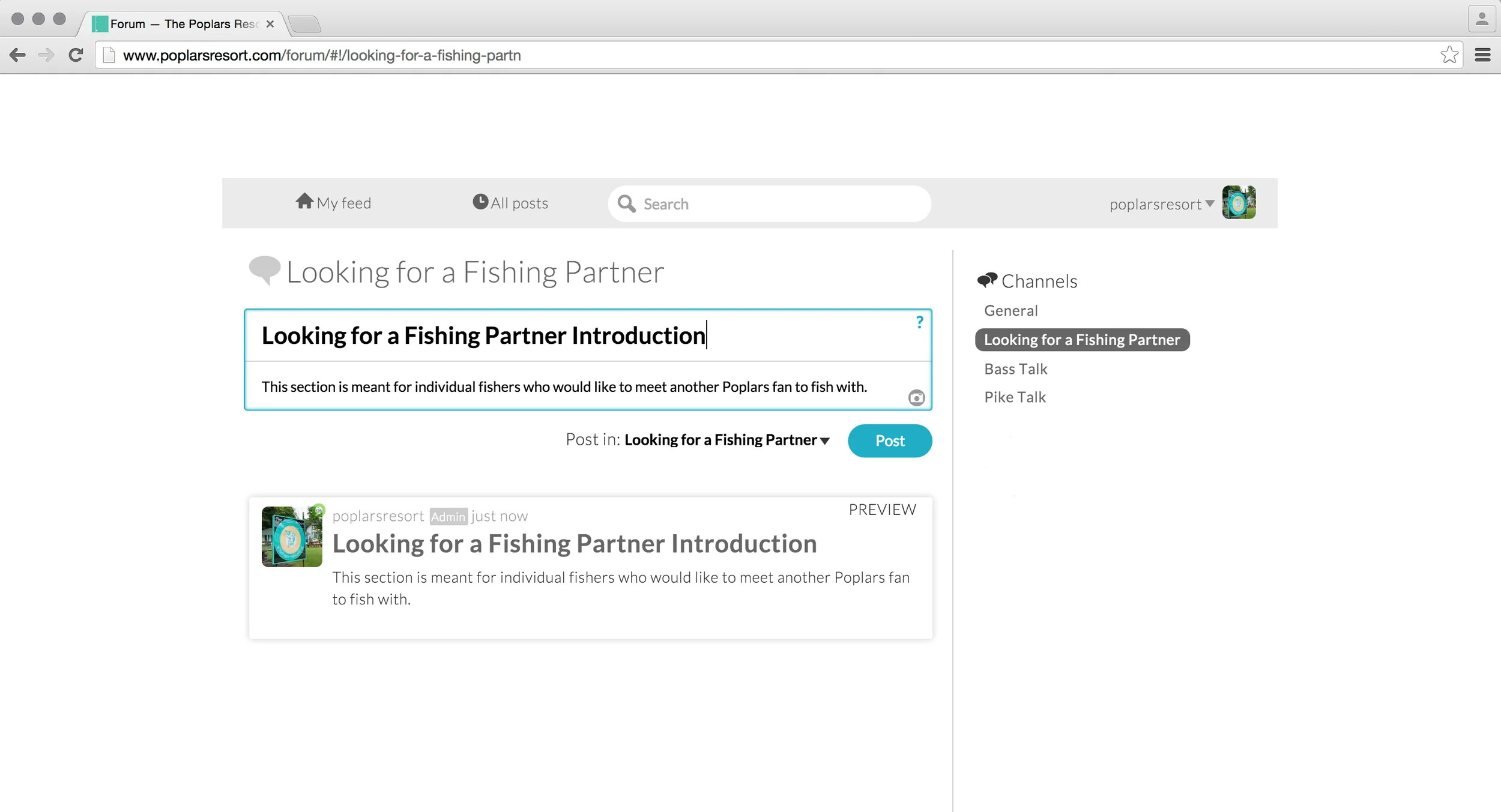Click the bookmark star icon

1449,55
